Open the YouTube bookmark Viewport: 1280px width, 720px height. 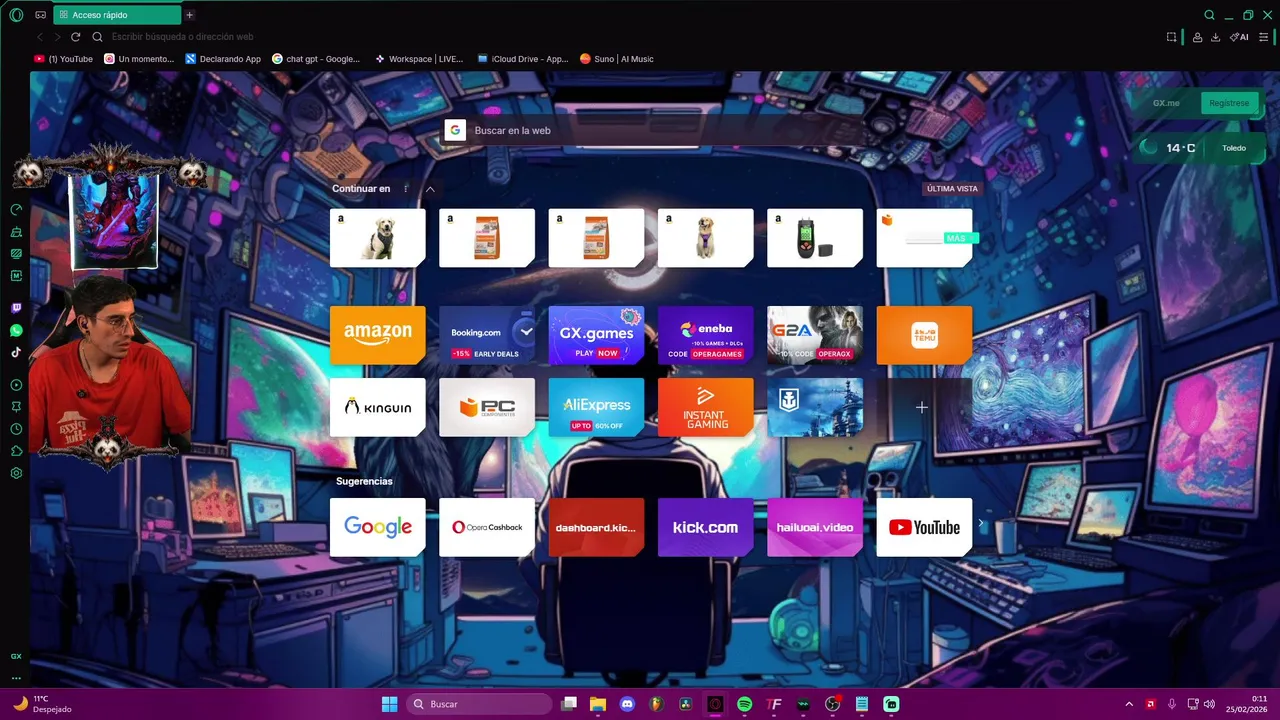[64, 59]
